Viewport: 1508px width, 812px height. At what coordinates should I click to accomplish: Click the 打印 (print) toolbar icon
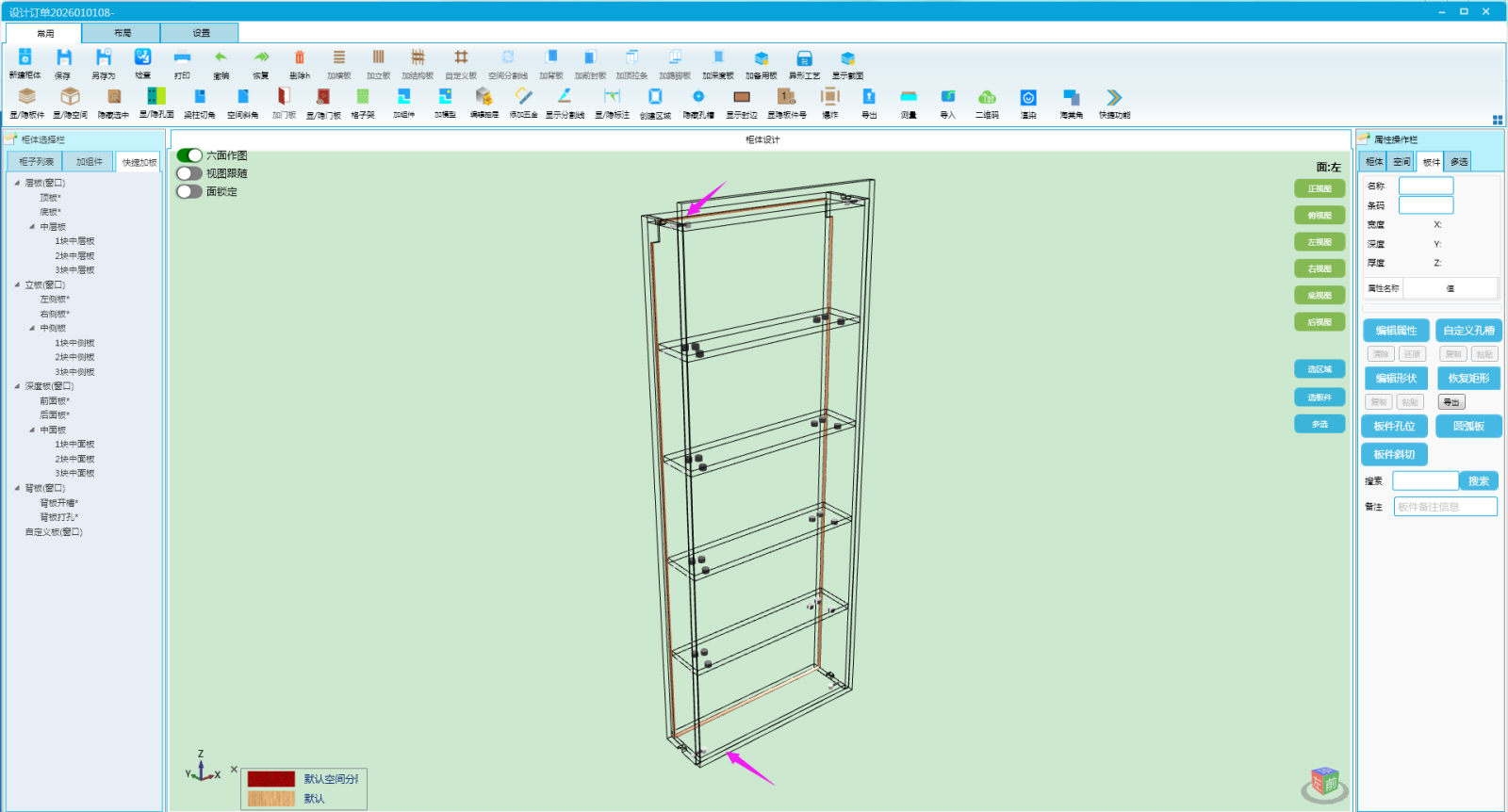tap(182, 57)
